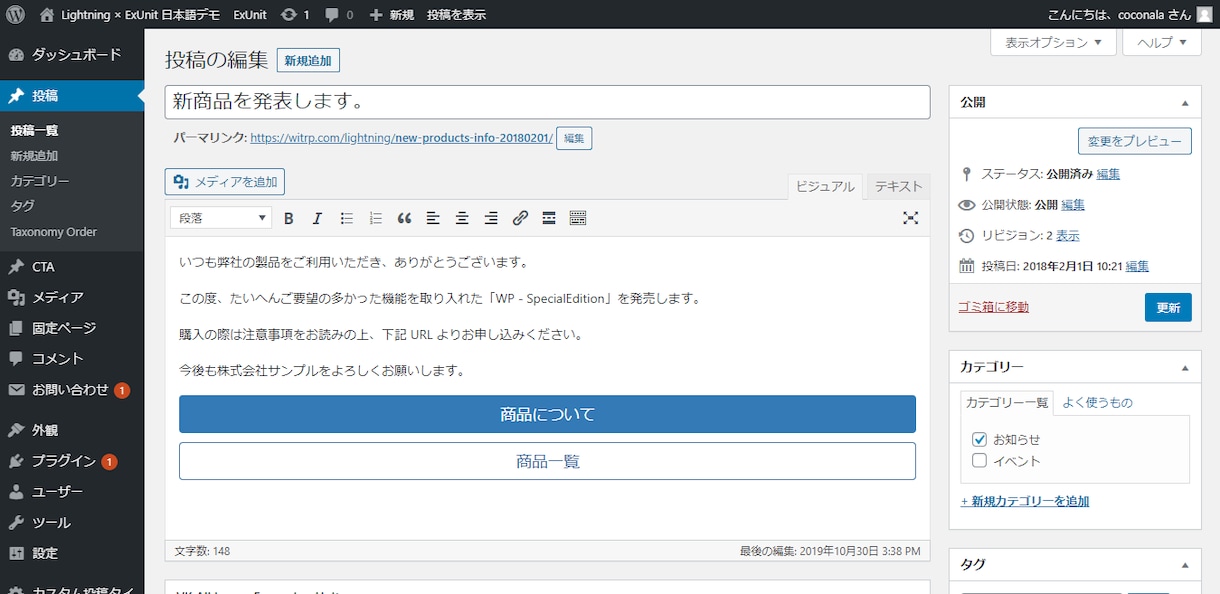Align text right
Screen dimensions: 1220x594
(x=491, y=218)
